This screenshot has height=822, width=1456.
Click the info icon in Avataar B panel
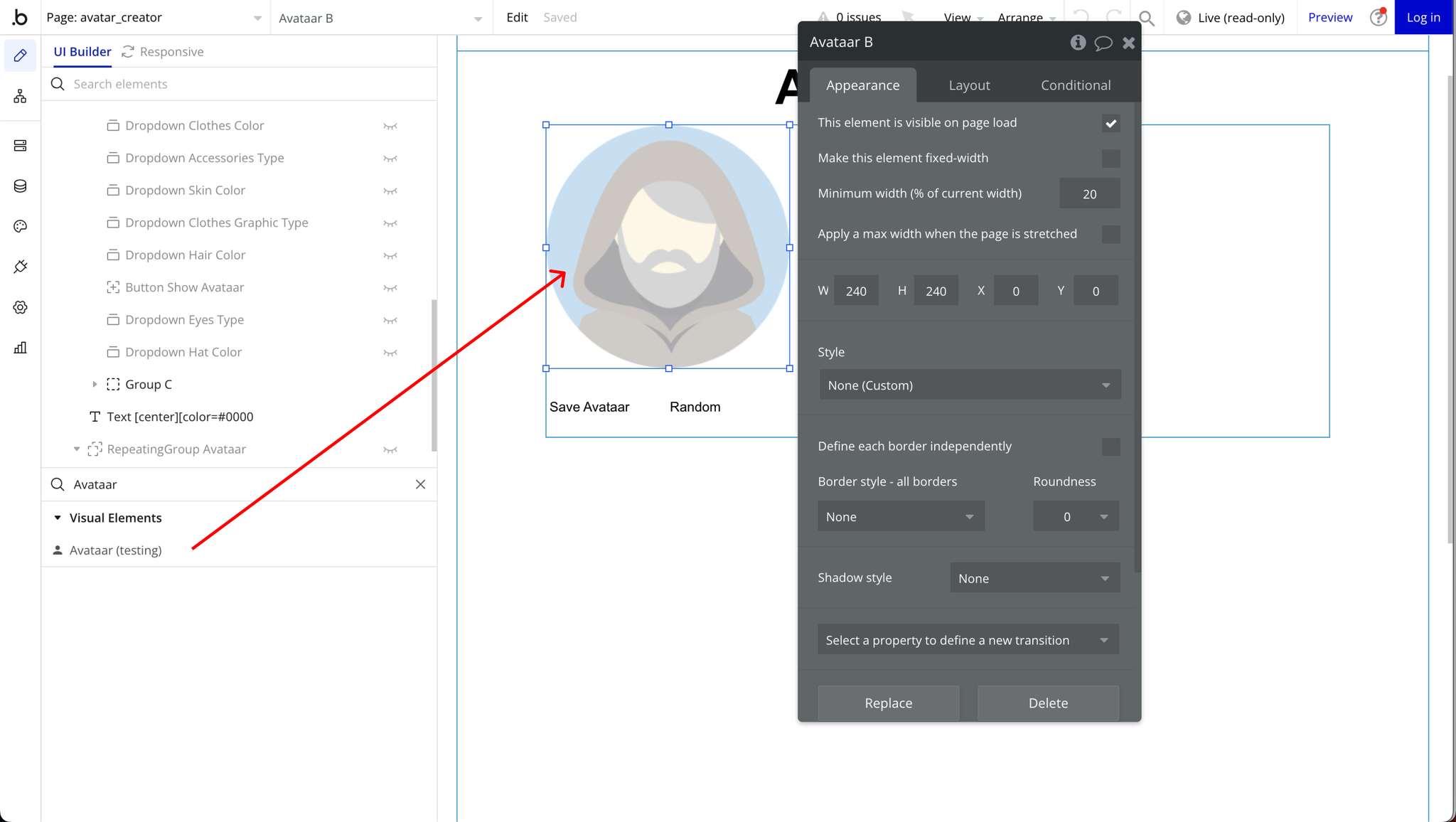tap(1078, 43)
